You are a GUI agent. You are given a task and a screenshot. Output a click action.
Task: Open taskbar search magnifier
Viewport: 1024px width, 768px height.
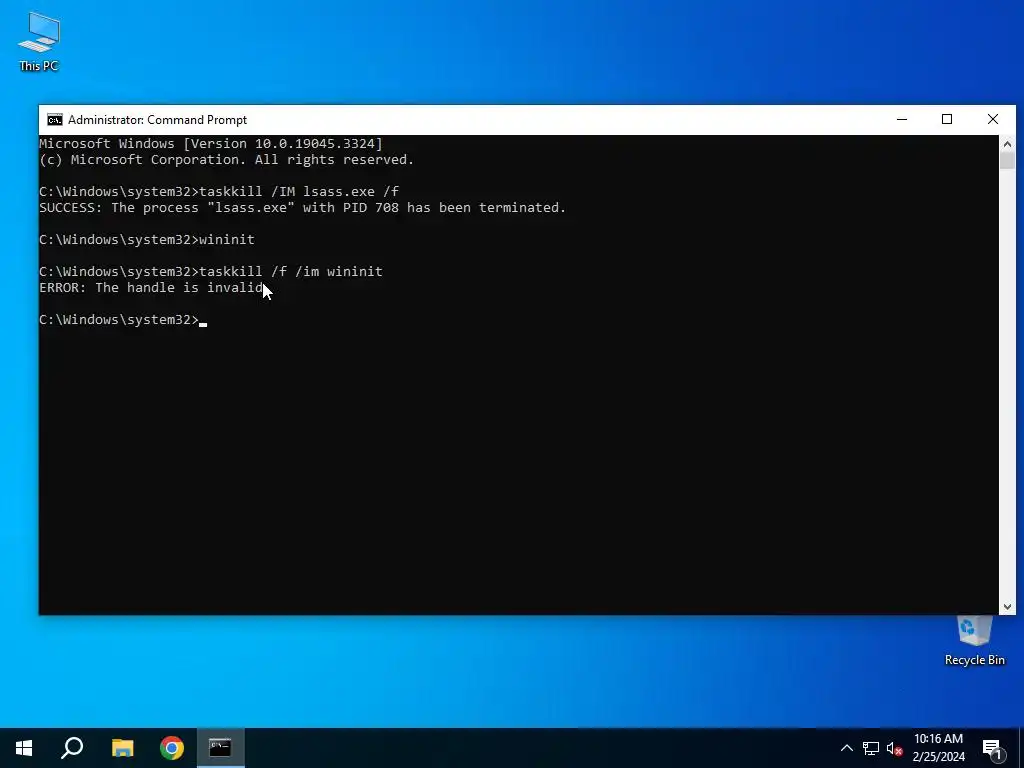pyautogui.click(x=72, y=748)
